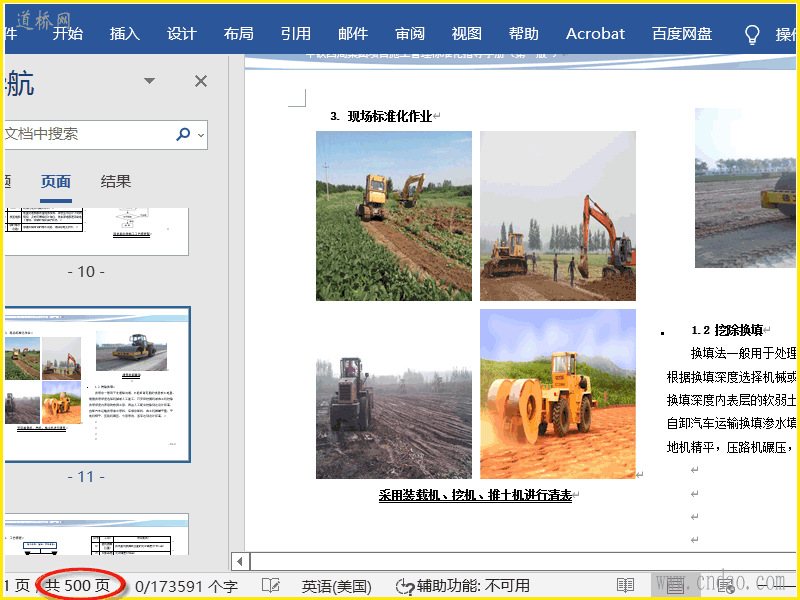The width and height of the screenshot is (800, 600).
Task: Open the 开始 ribbon tab
Action: pyautogui.click(x=67, y=34)
